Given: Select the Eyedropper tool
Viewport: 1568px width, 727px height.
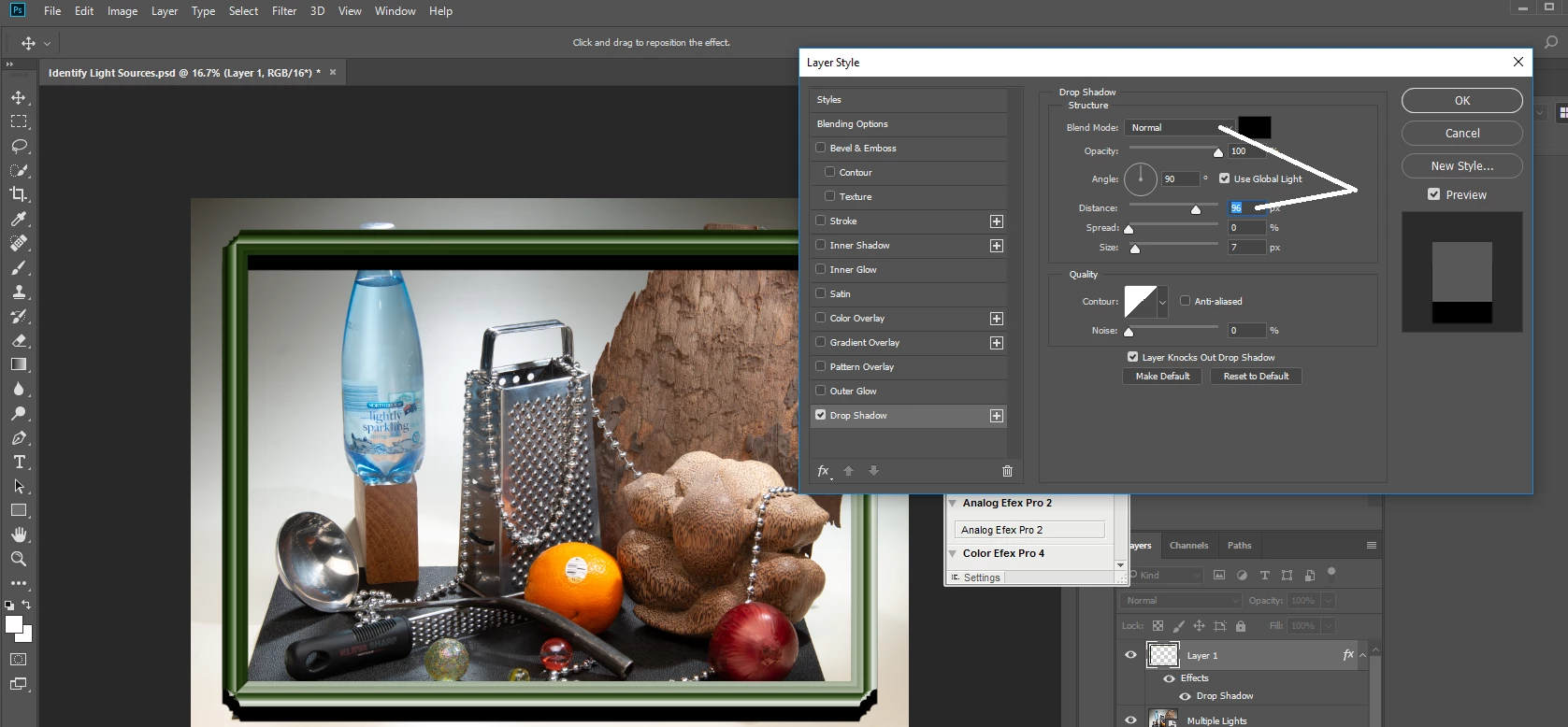Looking at the screenshot, I should (19, 219).
